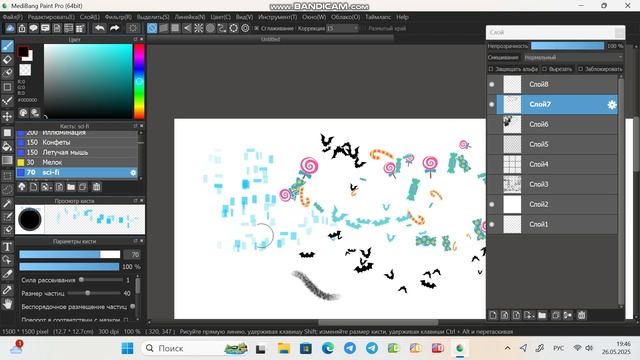Open the Help menu

tap(402, 17)
